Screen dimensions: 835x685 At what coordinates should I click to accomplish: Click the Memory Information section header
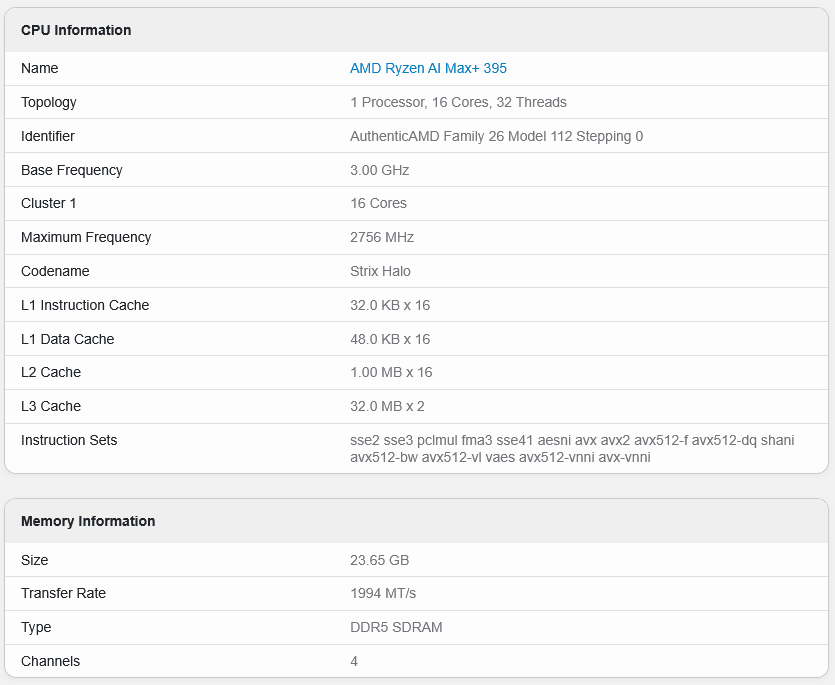point(88,521)
